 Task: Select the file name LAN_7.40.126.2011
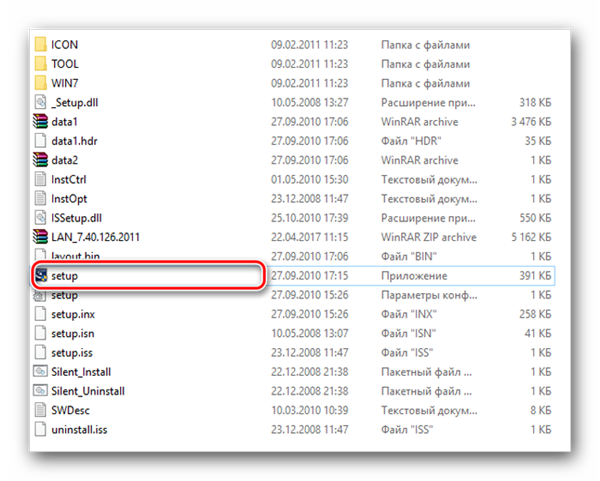click(x=95, y=237)
